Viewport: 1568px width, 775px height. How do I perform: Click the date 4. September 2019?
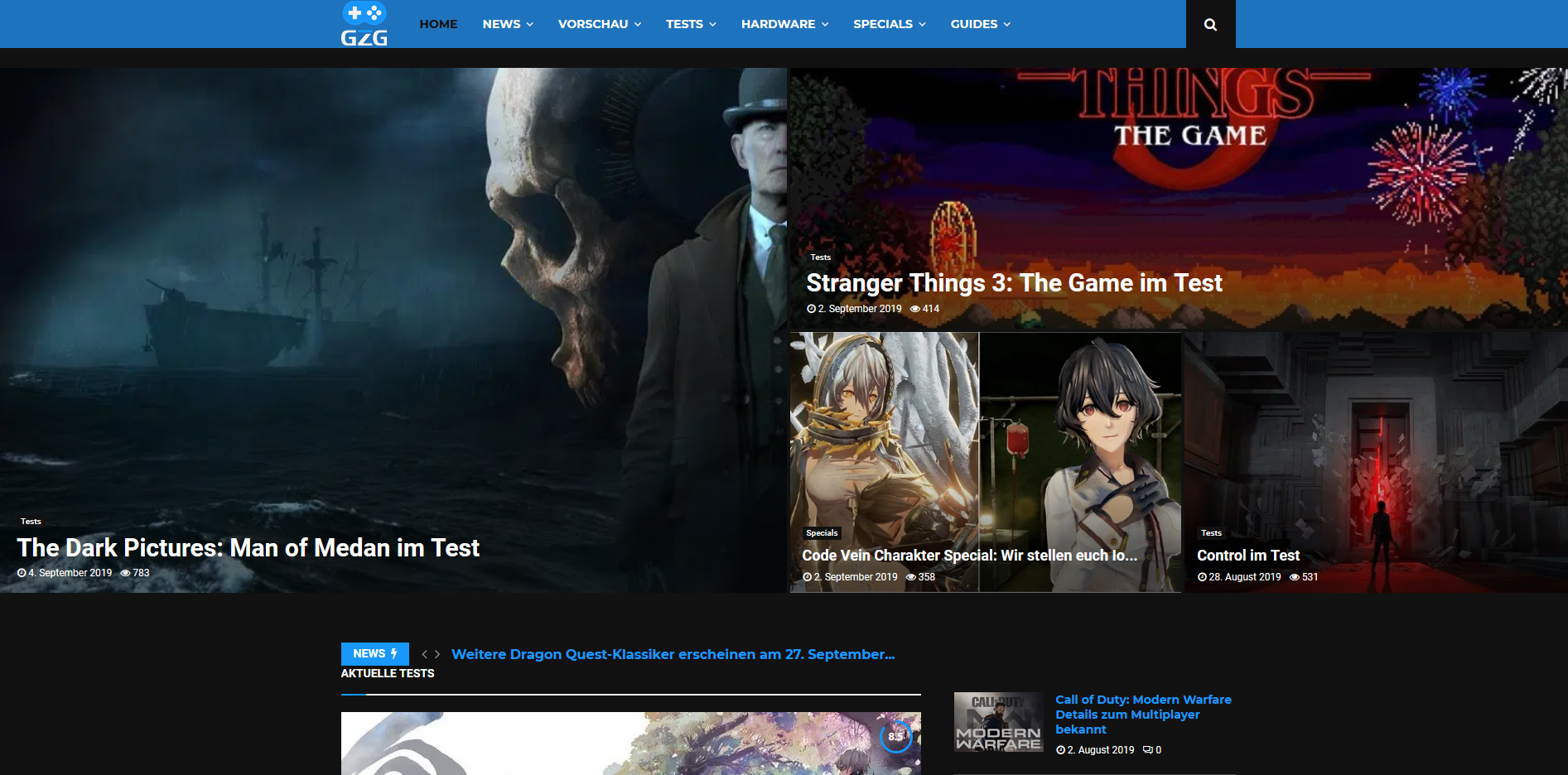pyautogui.click(x=65, y=573)
